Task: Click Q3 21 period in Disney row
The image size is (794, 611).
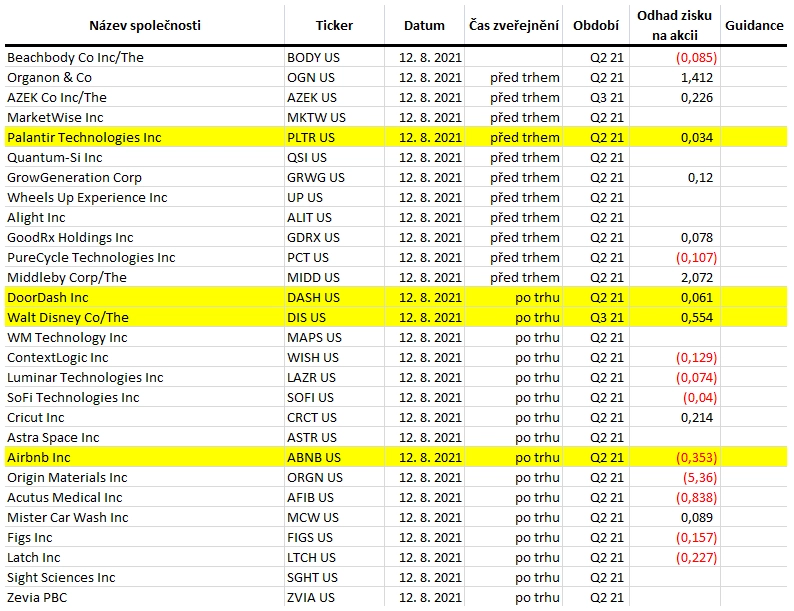Action: (607, 317)
